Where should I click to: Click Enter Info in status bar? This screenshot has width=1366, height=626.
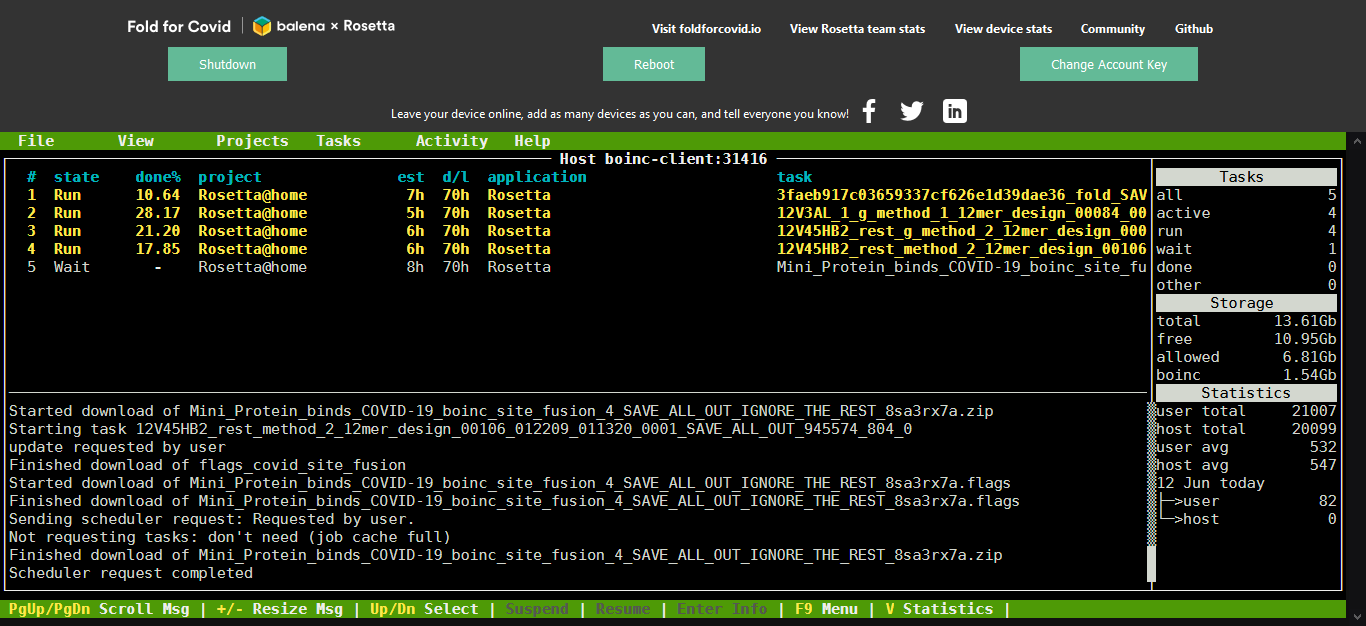(722, 609)
